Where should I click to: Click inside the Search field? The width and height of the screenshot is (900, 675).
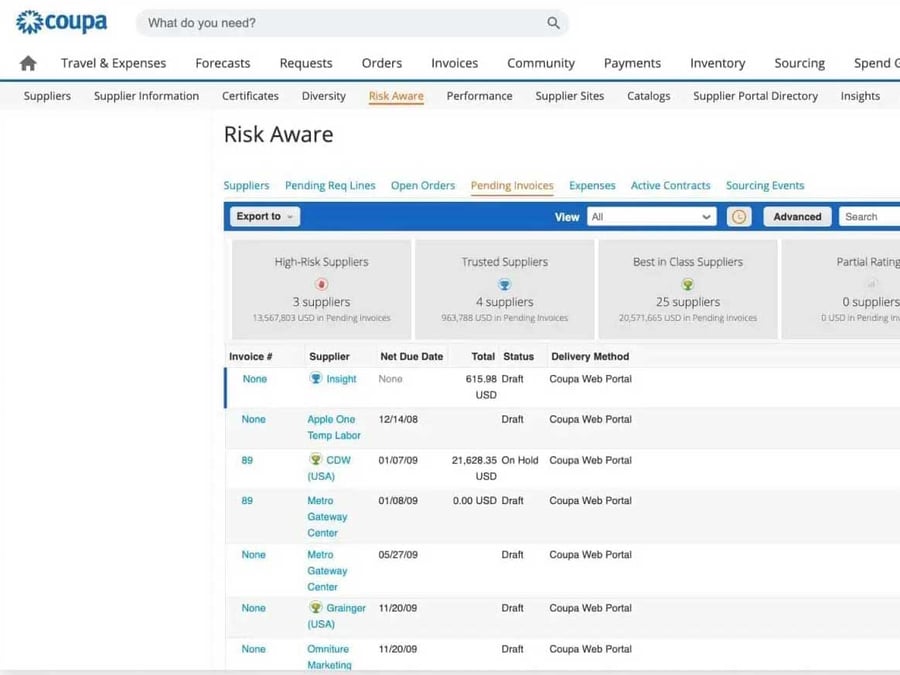click(868, 216)
